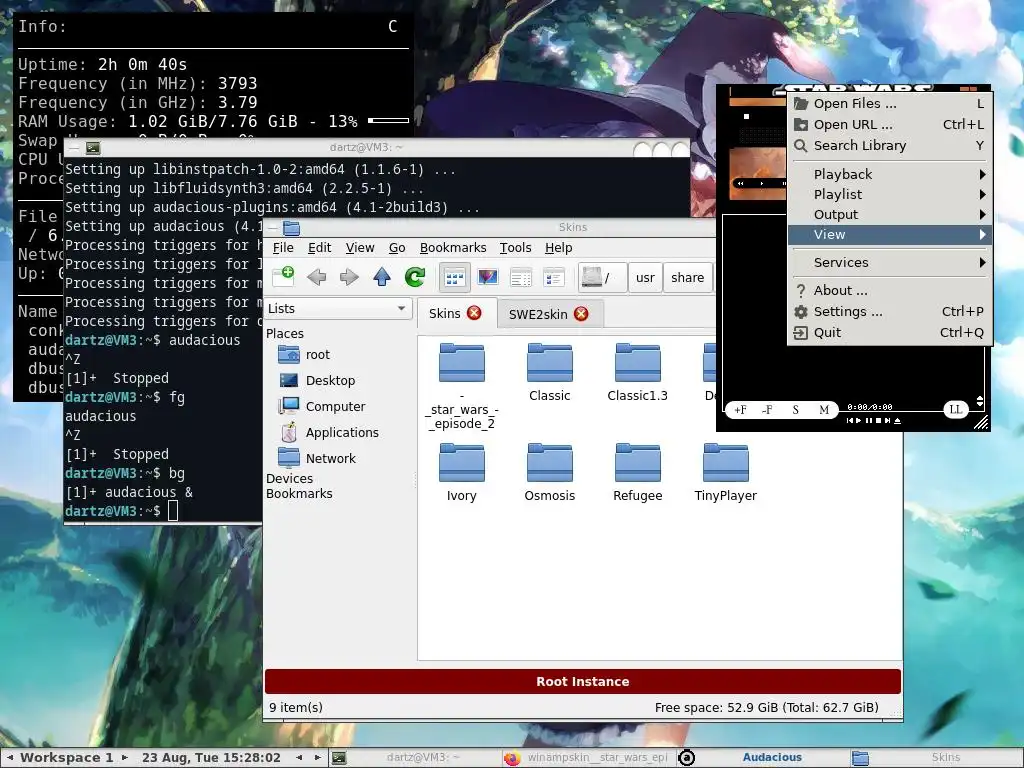
Task: Click the pause button in Audacious playlist
Action: tap(869, 421)
